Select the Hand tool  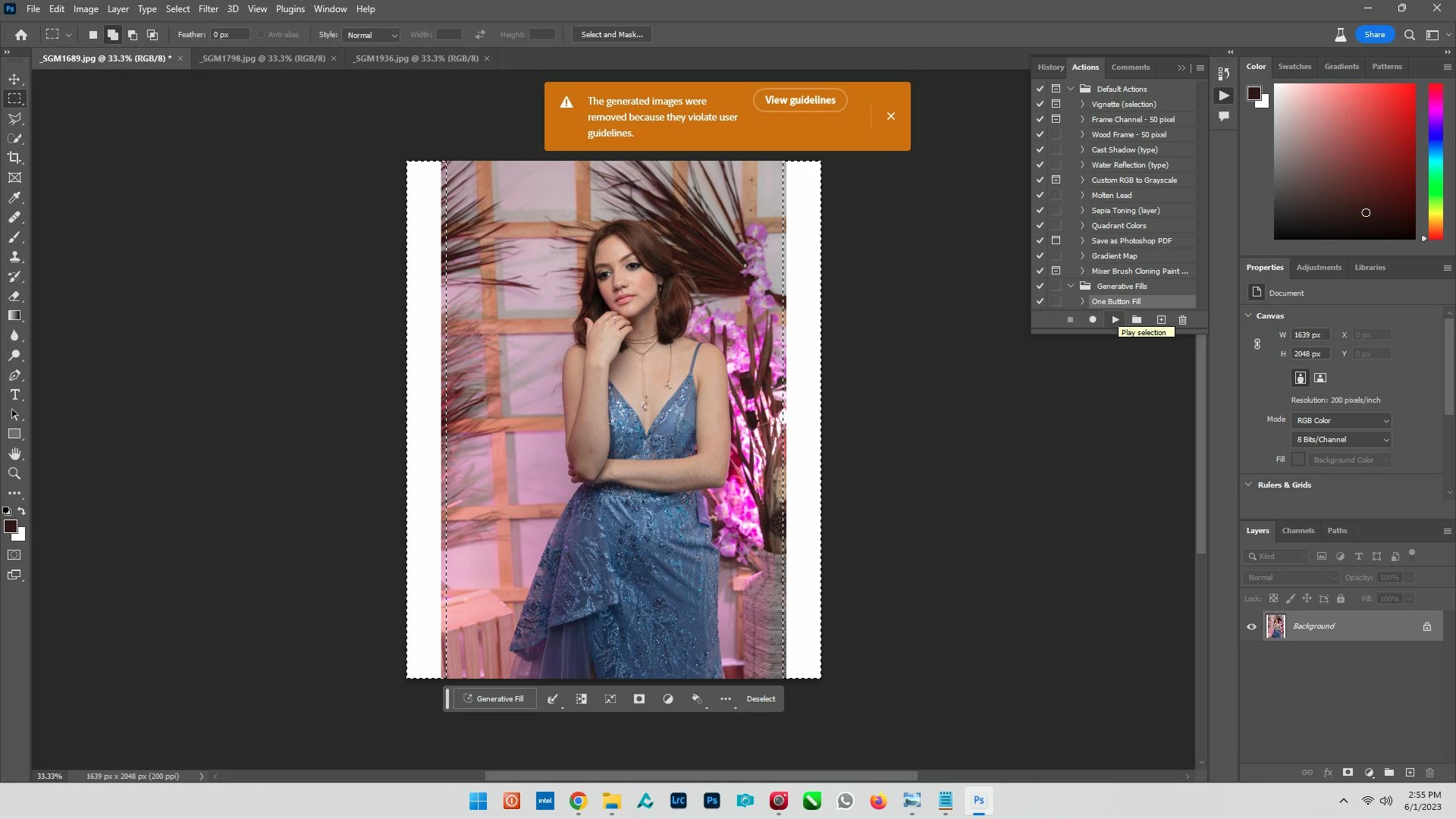(x=14, y=454)
